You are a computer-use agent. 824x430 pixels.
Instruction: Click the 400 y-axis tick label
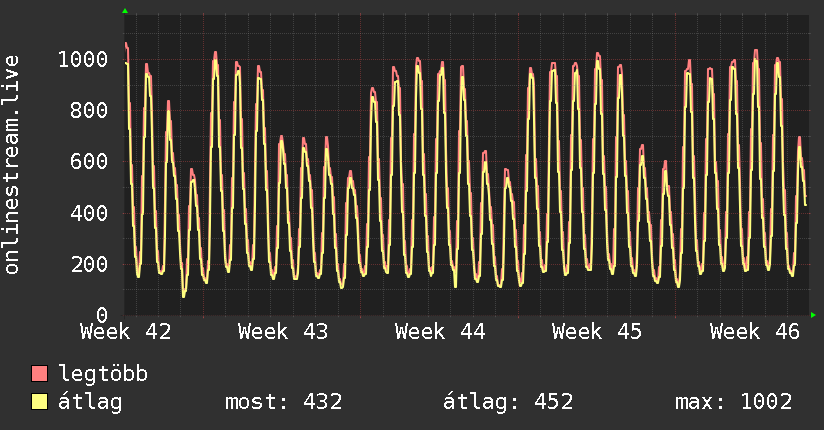[89, 213]
